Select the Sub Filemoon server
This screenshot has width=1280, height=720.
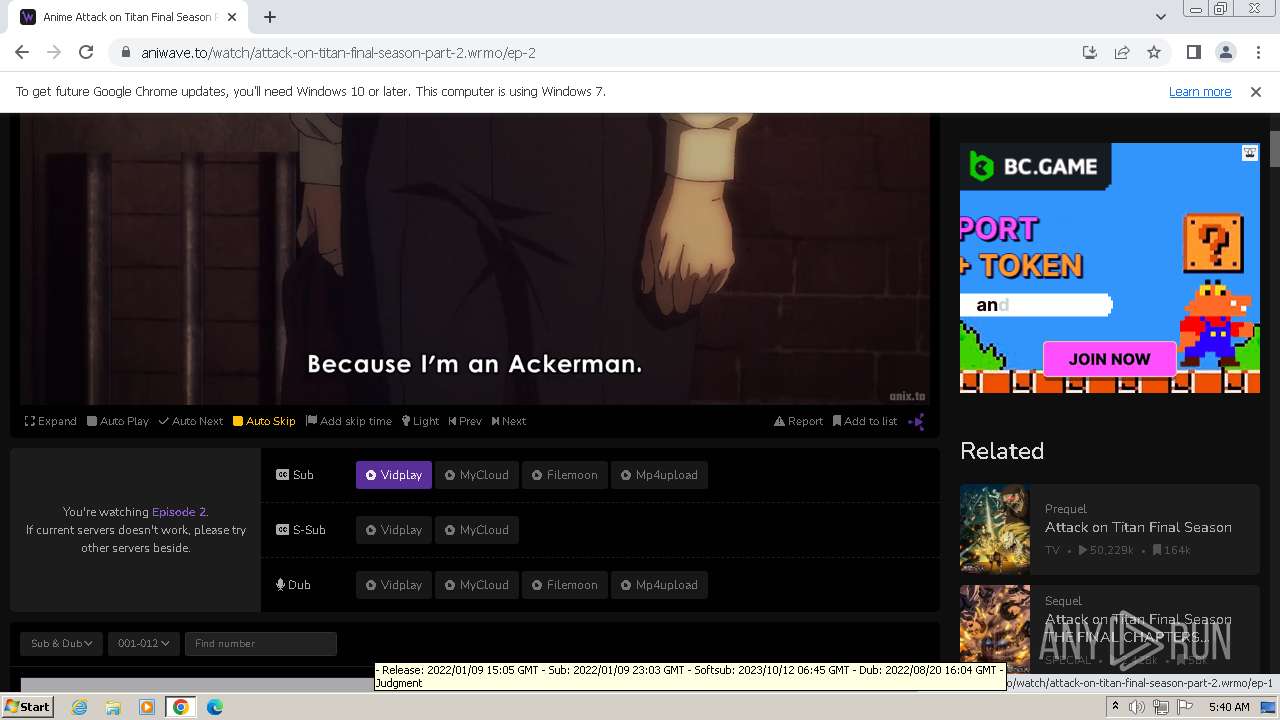click(564, 475)
